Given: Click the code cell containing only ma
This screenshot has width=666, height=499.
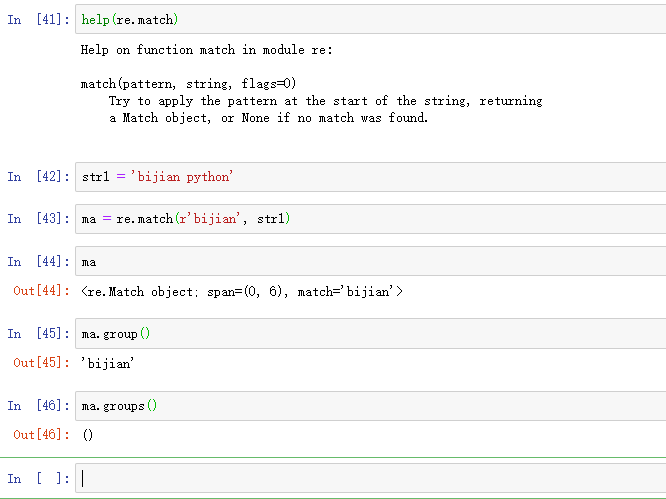Looking at the screenshot, I should [370, 262].
